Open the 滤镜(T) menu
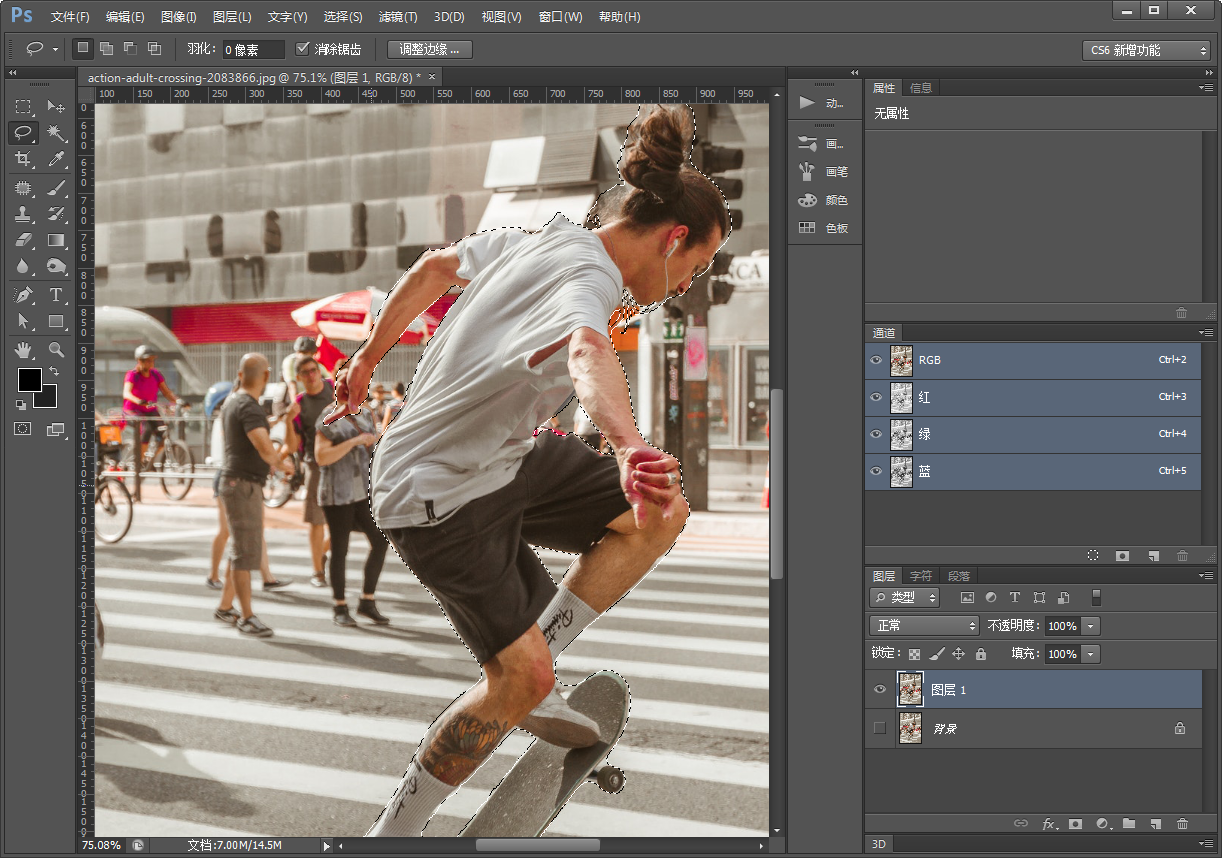Screen dimensions: 1222x858 [x=398, y=17]
